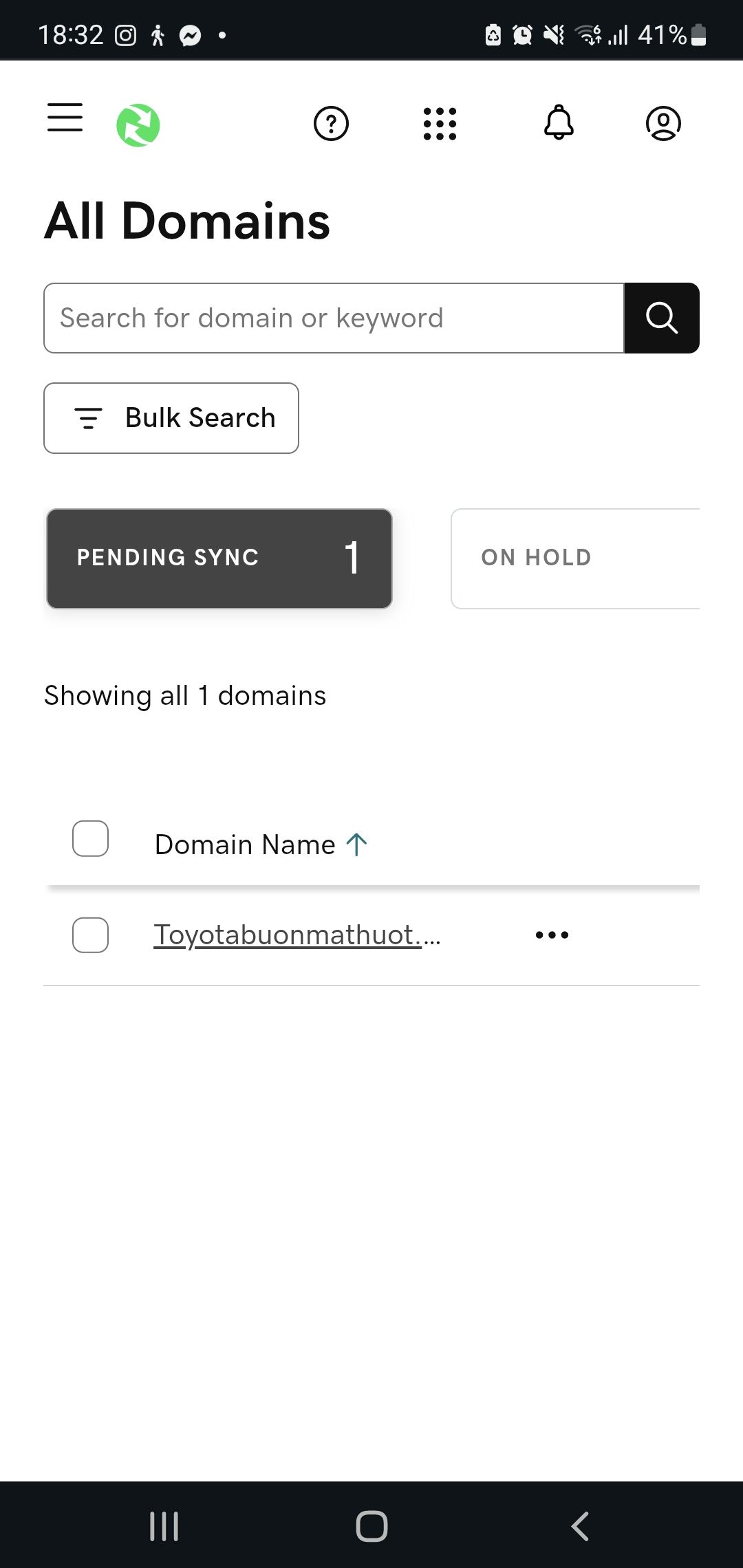This screenshot has width=743, height=1568.
Task: Sort by the Domain Name column header
Action: pos(245,845)
